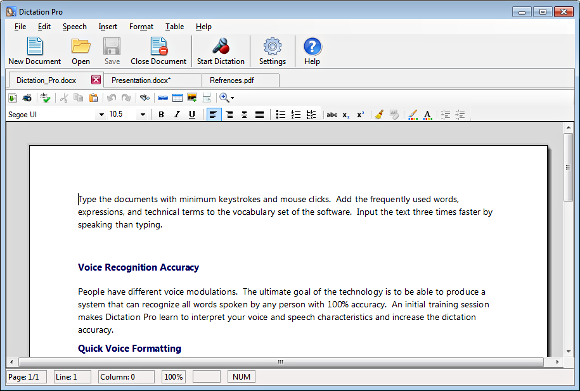The height and width of the screenshot is (391, 580).
Task: Click the Redo arrow icon
Action: [x=126, y=98]
